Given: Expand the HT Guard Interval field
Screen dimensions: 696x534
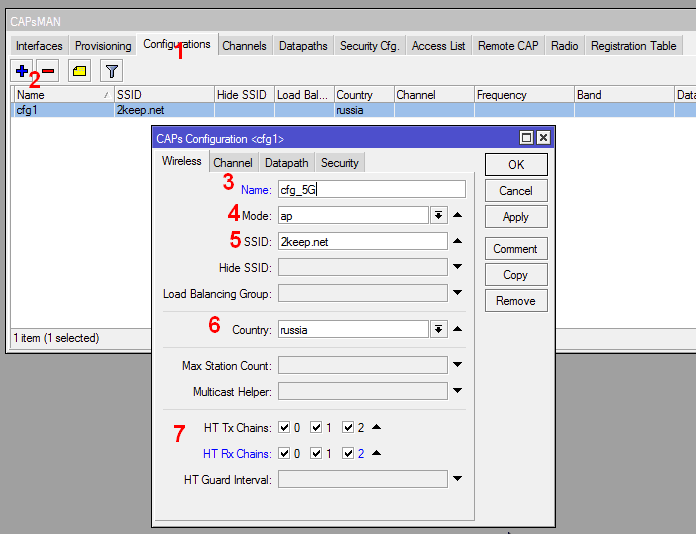Looking at the screenshot, I should 457,479.
